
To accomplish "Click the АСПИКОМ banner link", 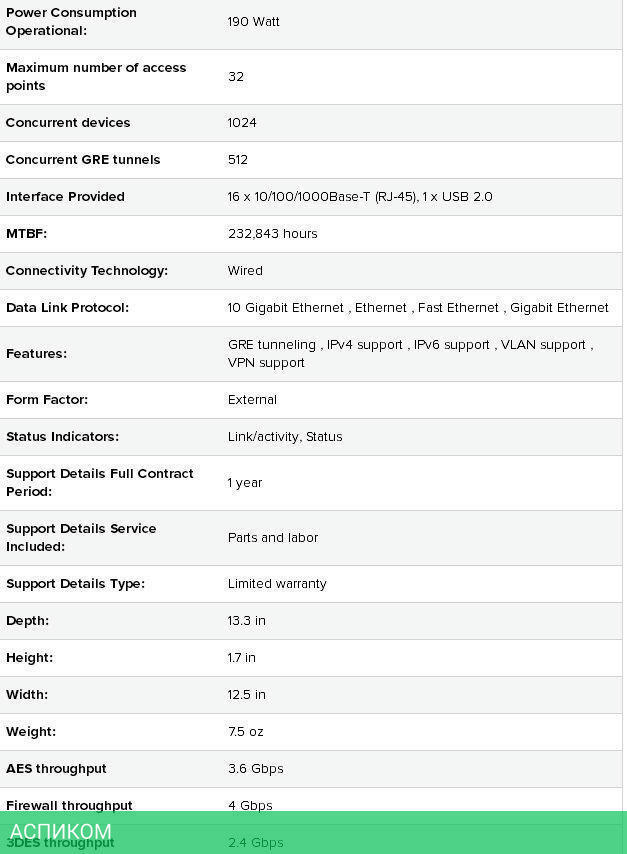I will 61,832.
